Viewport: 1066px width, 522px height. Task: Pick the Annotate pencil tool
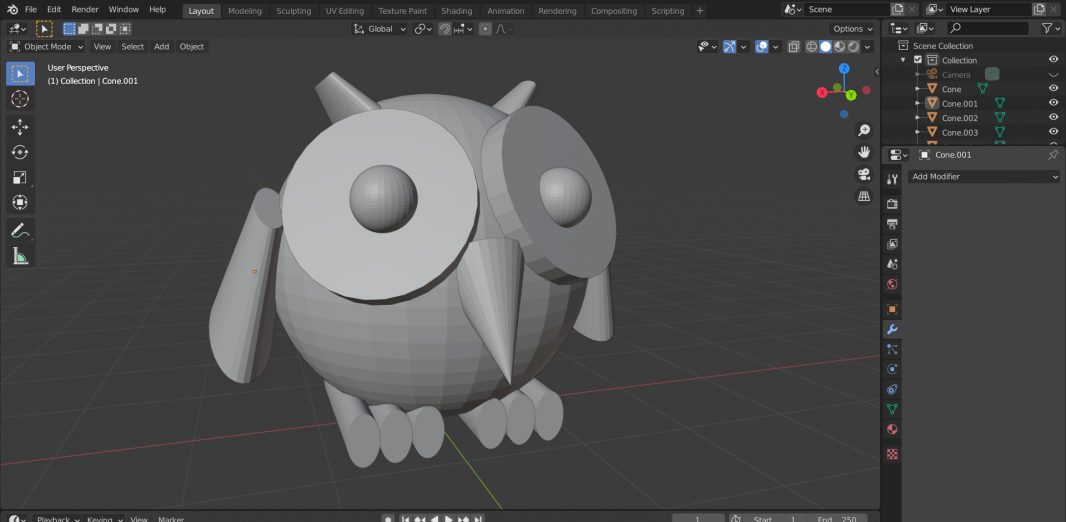click(20, 231)
